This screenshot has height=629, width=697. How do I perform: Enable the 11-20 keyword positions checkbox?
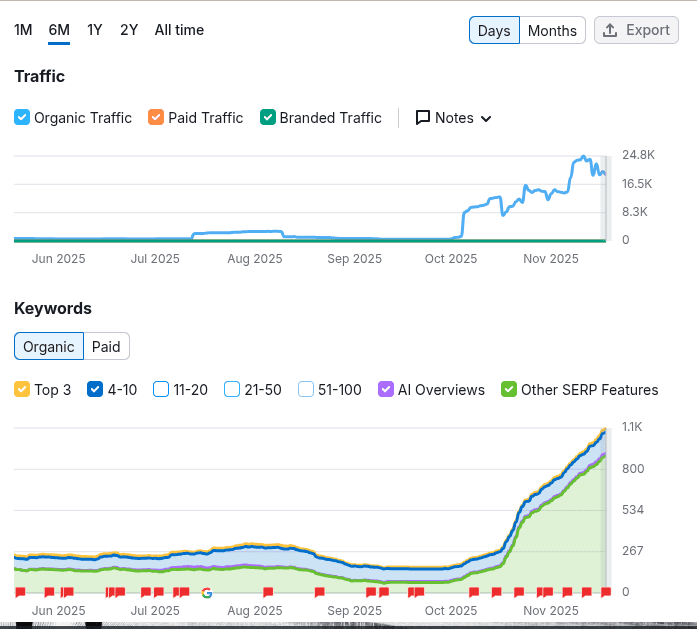161,390
